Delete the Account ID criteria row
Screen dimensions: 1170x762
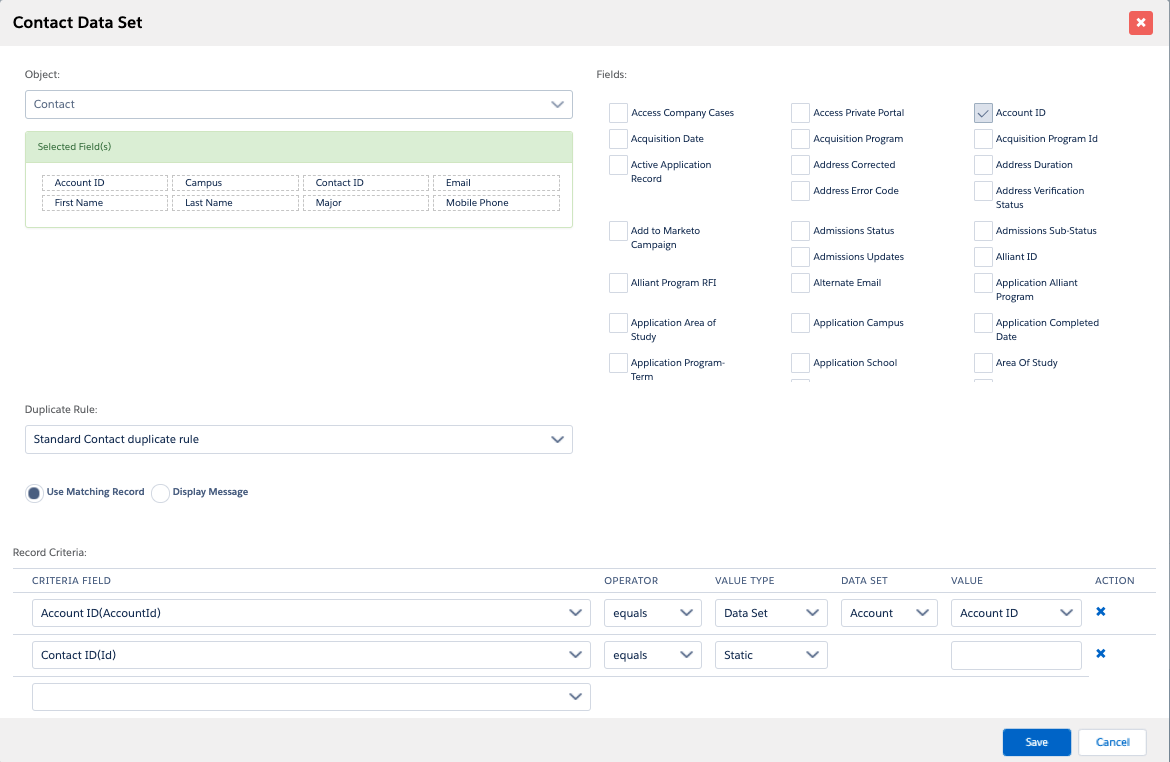point(1100,612)
